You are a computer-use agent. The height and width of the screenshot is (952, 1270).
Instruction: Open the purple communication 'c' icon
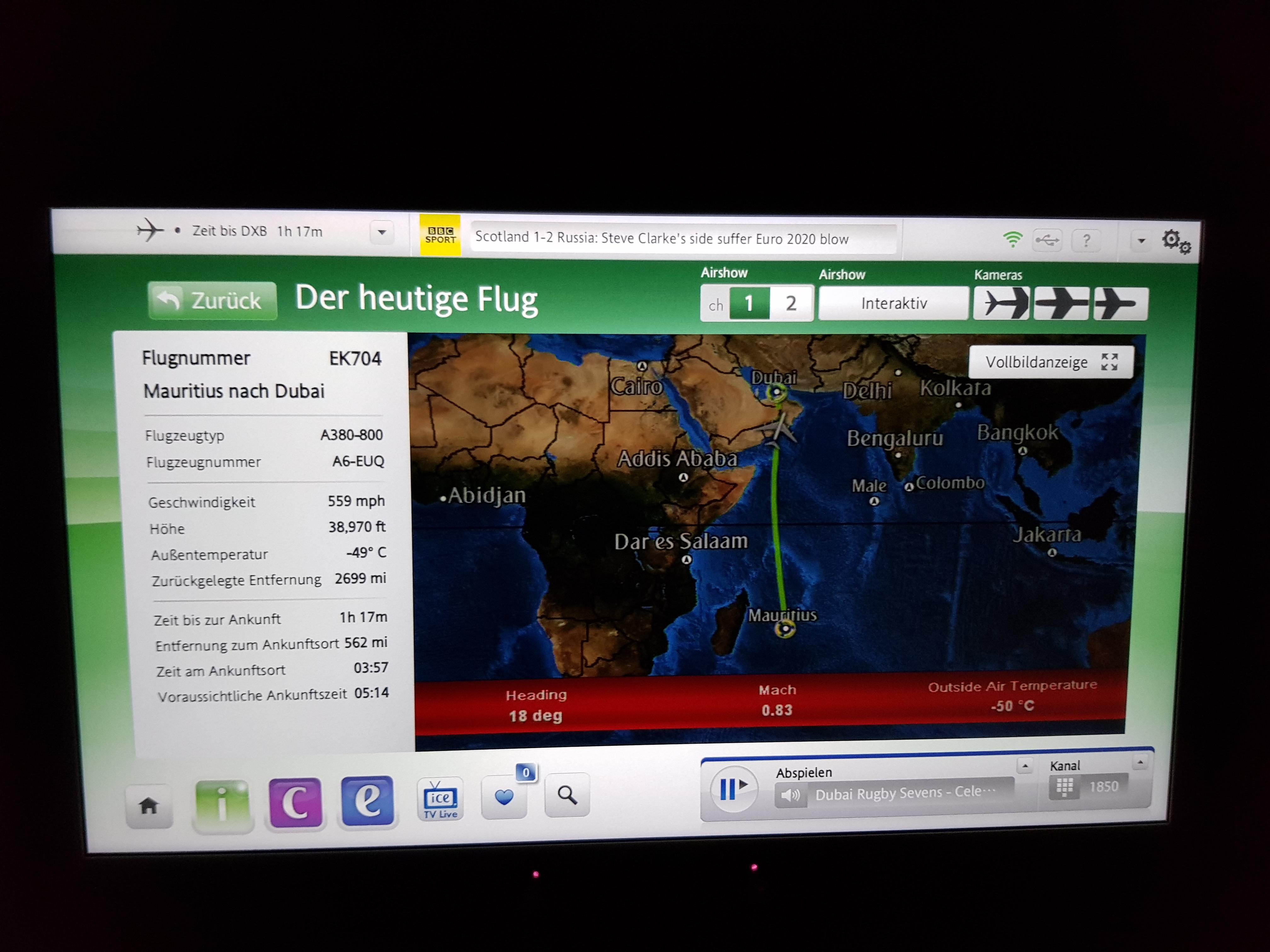pos(295,802)
